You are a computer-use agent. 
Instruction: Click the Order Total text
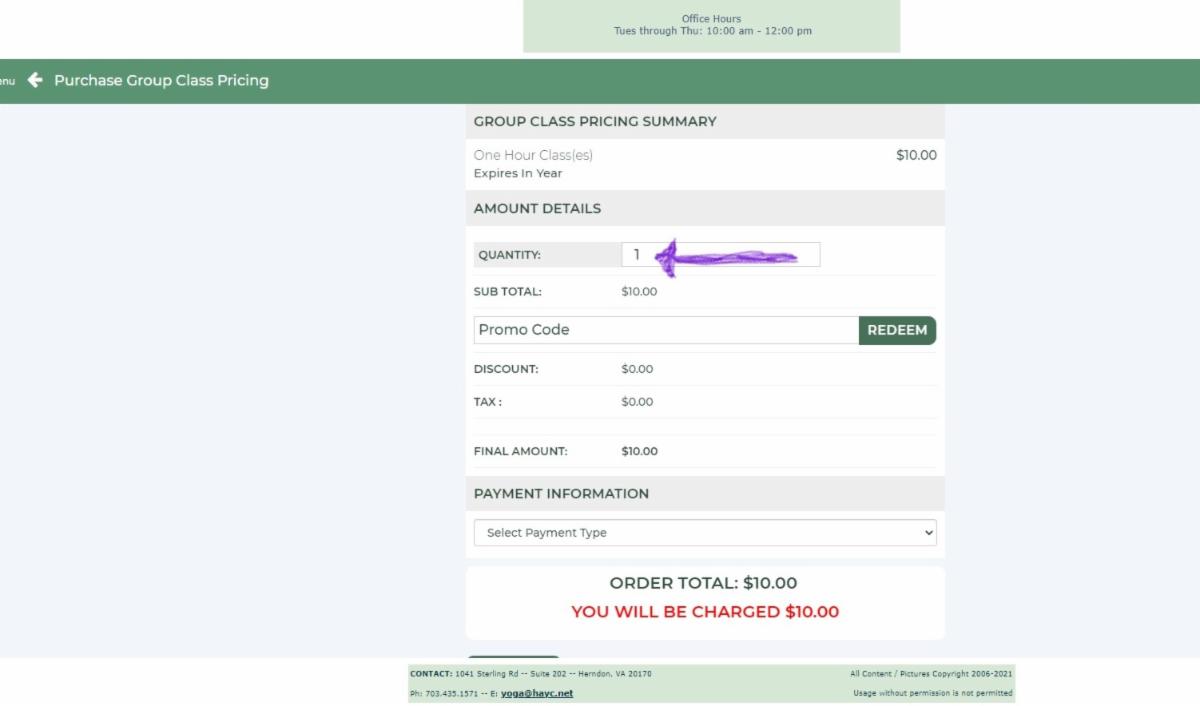[703, 583]
